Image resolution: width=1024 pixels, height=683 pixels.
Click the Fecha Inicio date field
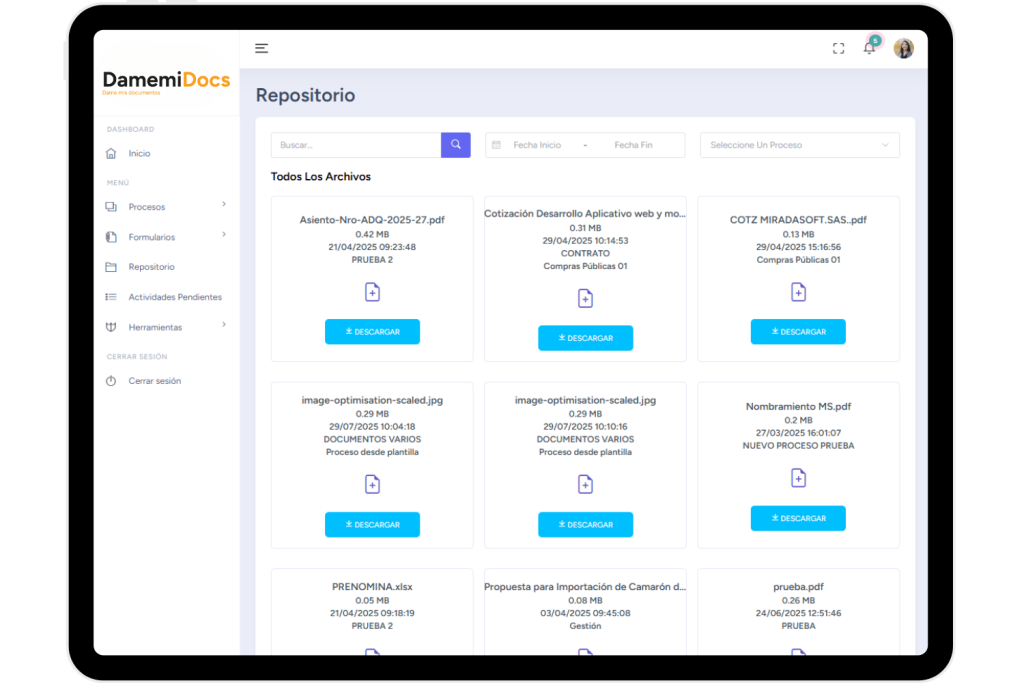tap(537, 145)
